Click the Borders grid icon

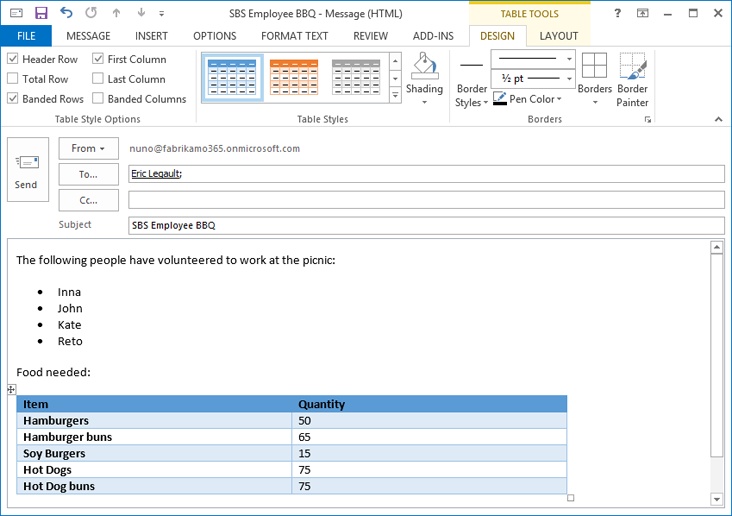click(594, 65)
